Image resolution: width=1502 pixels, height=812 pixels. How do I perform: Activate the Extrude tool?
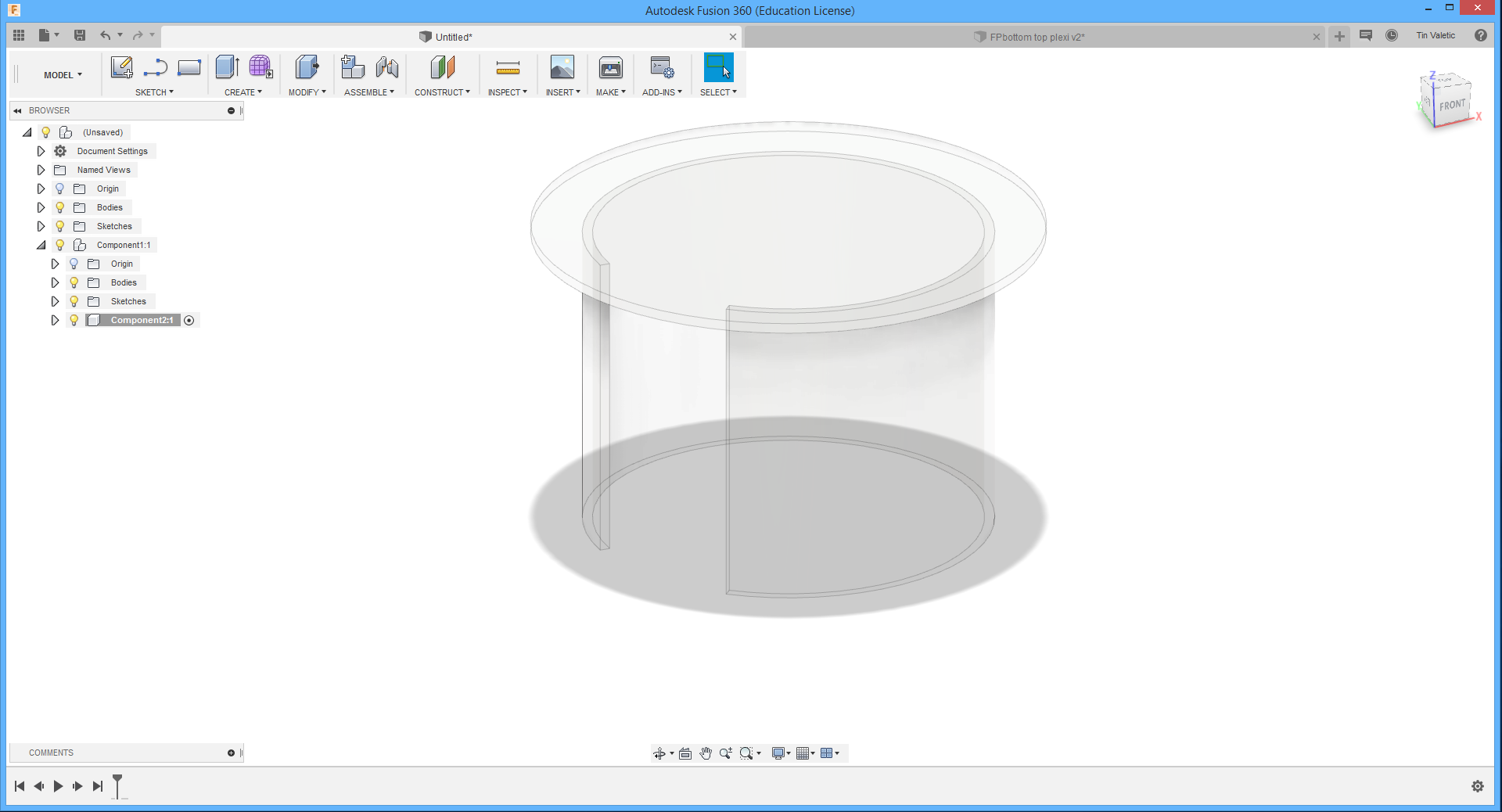tap(227, 68)
